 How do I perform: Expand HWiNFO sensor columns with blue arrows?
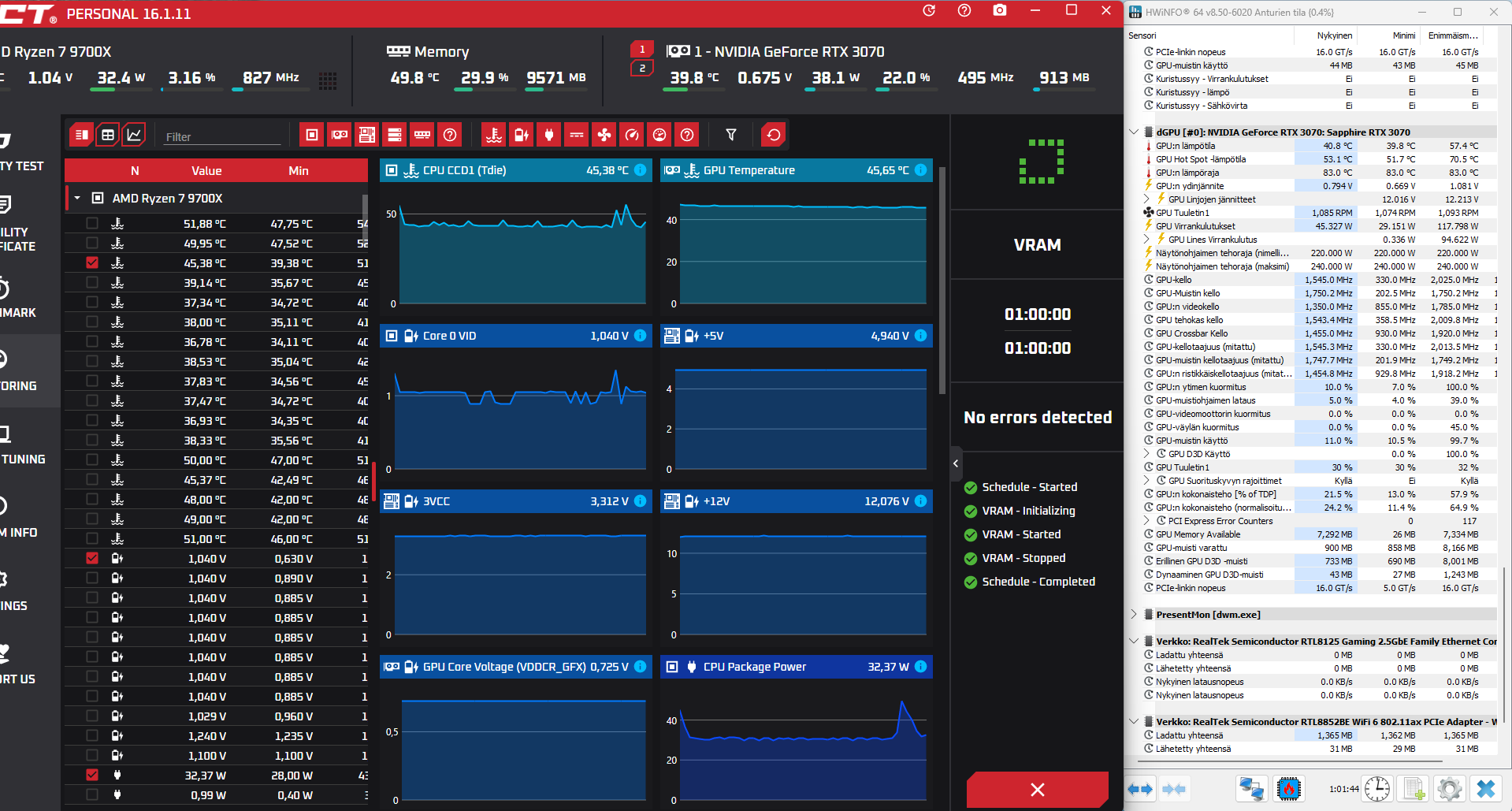(1140, 789)
